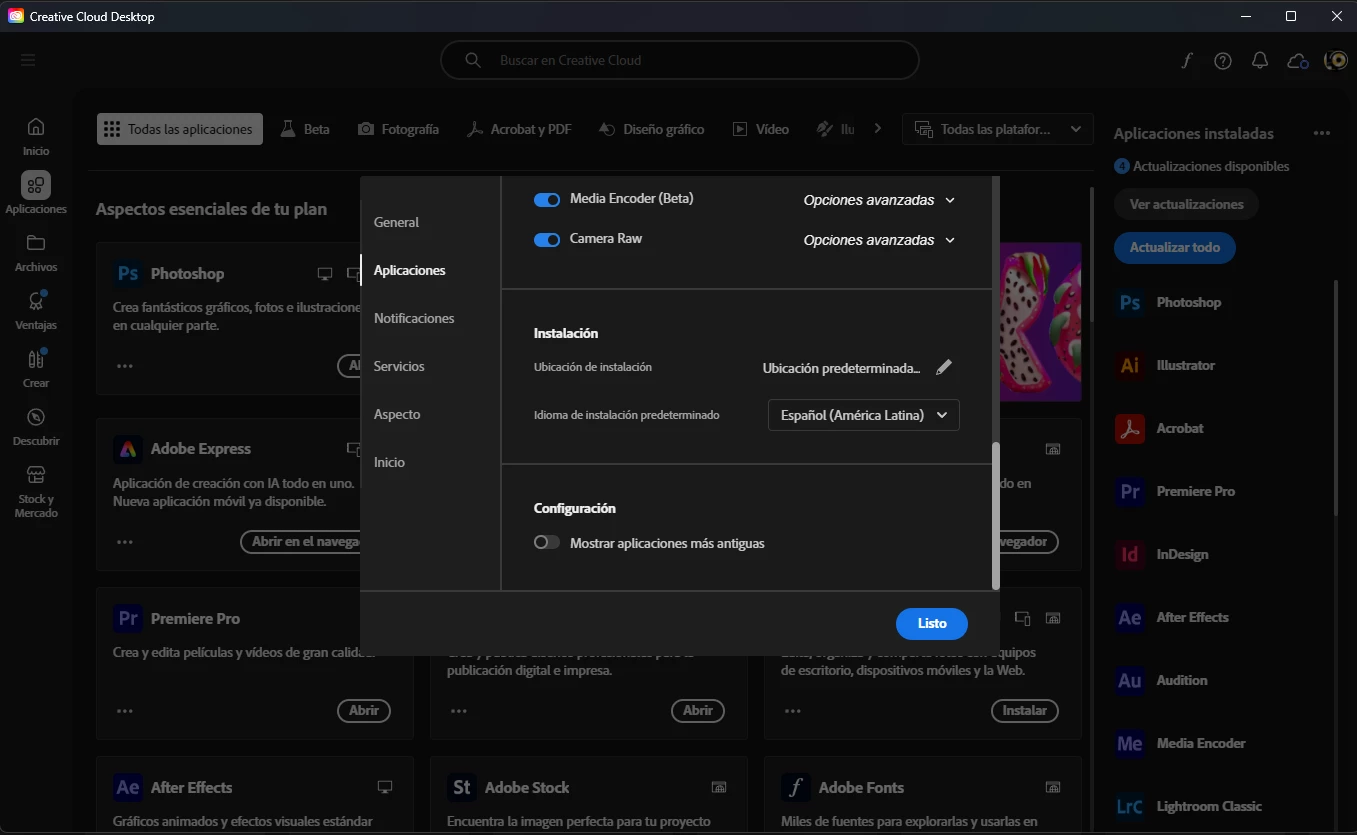Select Todas las aplicaciones category tab
Screen dimensions: 1357x835
(180, 129)
